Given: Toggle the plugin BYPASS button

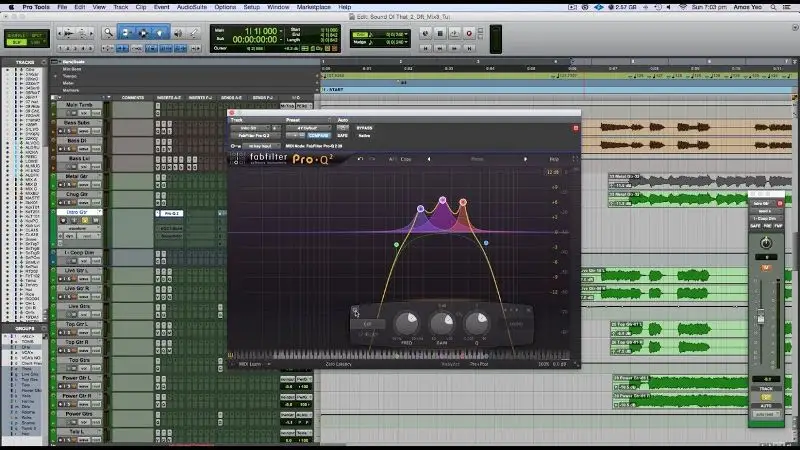Looking at the screenshot, I should (x=365, y=128).
